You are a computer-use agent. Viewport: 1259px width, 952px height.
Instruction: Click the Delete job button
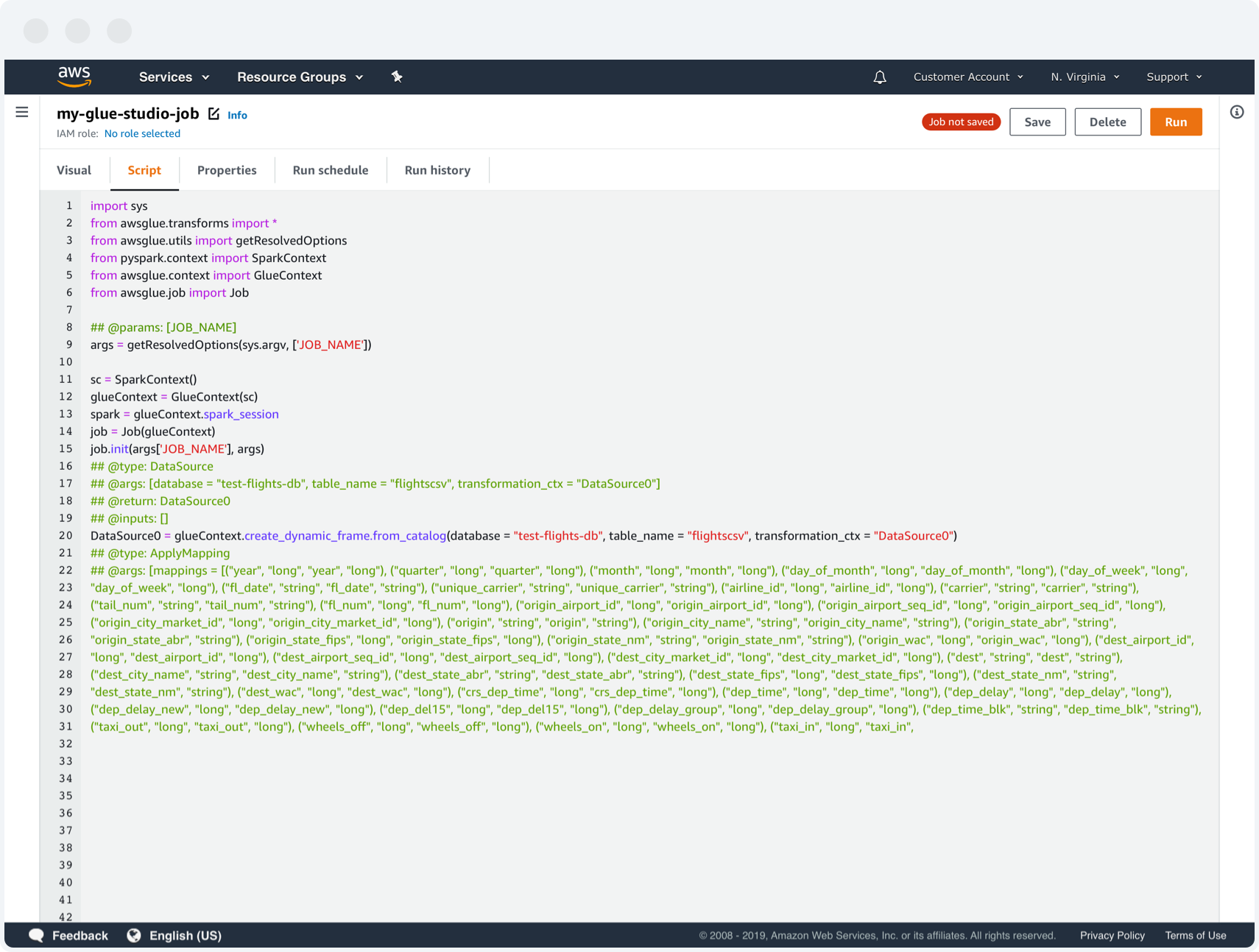tap(1107, 122)
